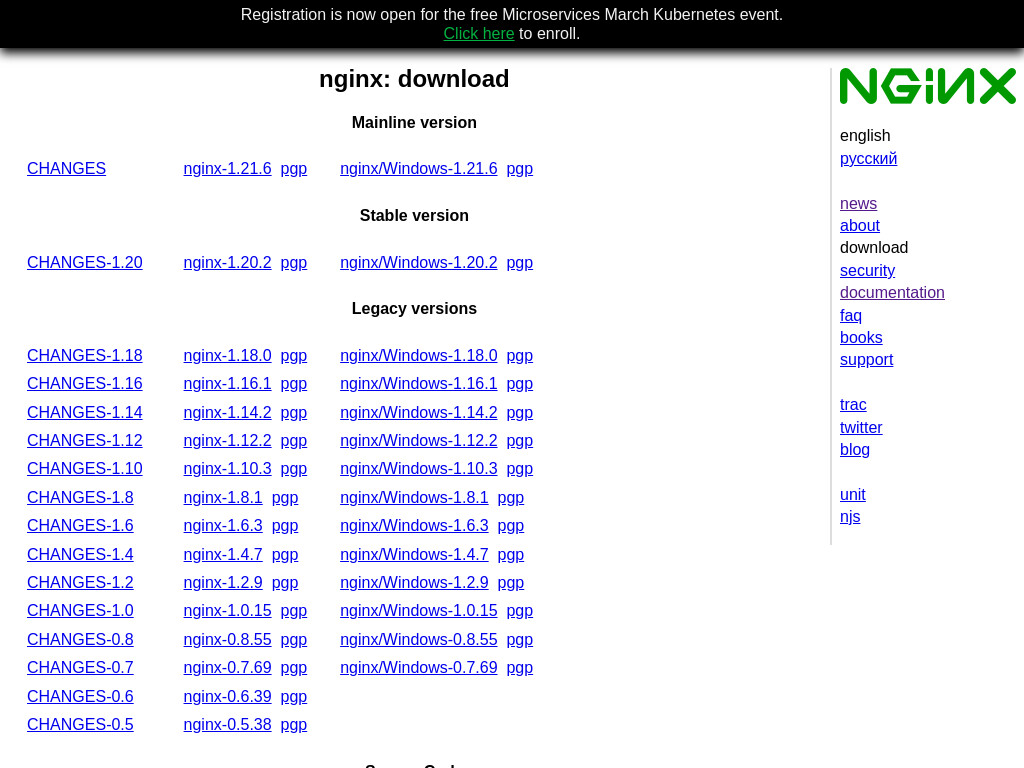Open the support page
The width and height of the screenshot is (1024, 768).
click(x=866, y=360)
